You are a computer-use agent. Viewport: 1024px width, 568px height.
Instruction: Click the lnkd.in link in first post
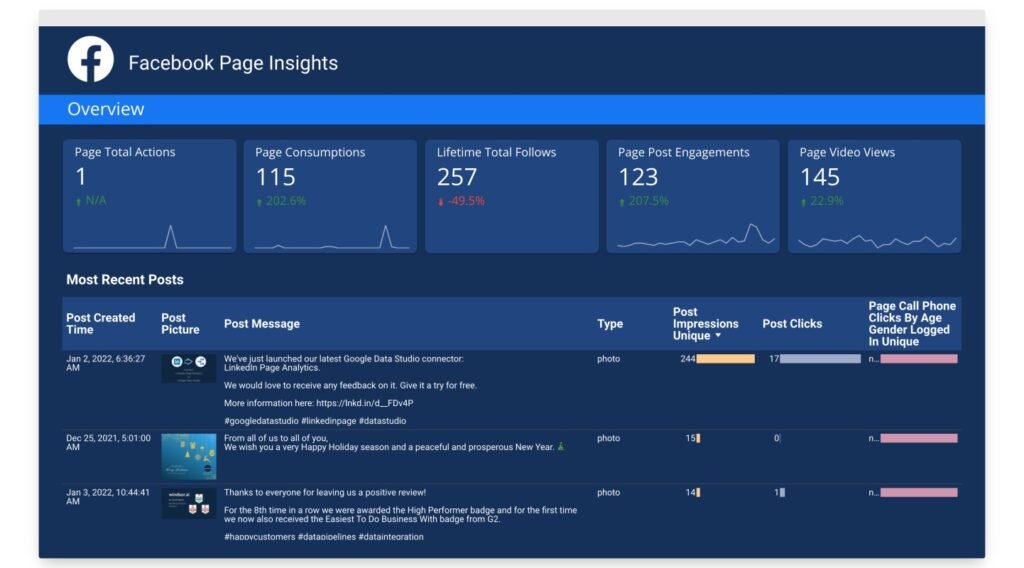point(364,403)
